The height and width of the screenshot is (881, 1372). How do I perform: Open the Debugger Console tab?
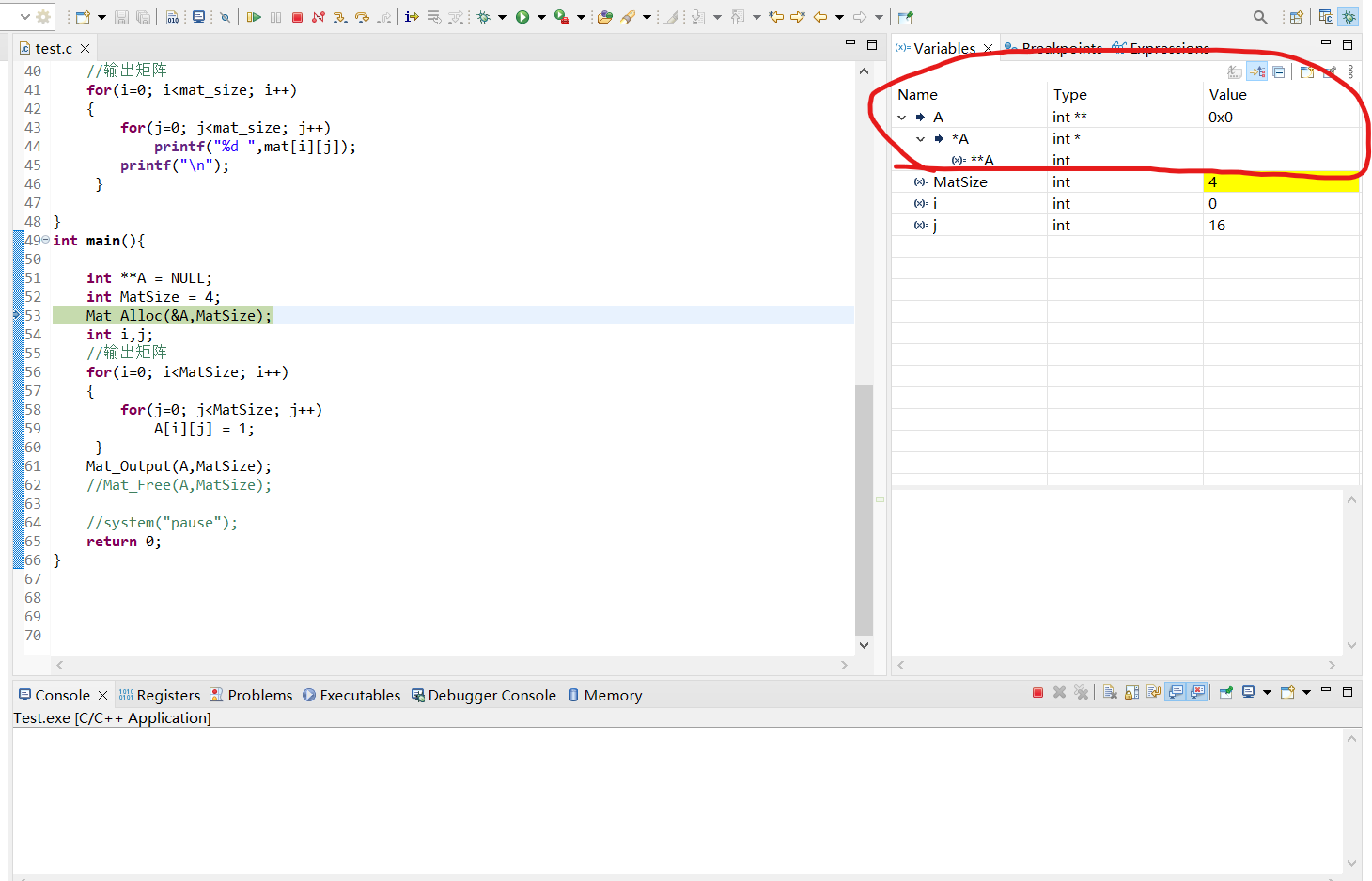point(484,695)
